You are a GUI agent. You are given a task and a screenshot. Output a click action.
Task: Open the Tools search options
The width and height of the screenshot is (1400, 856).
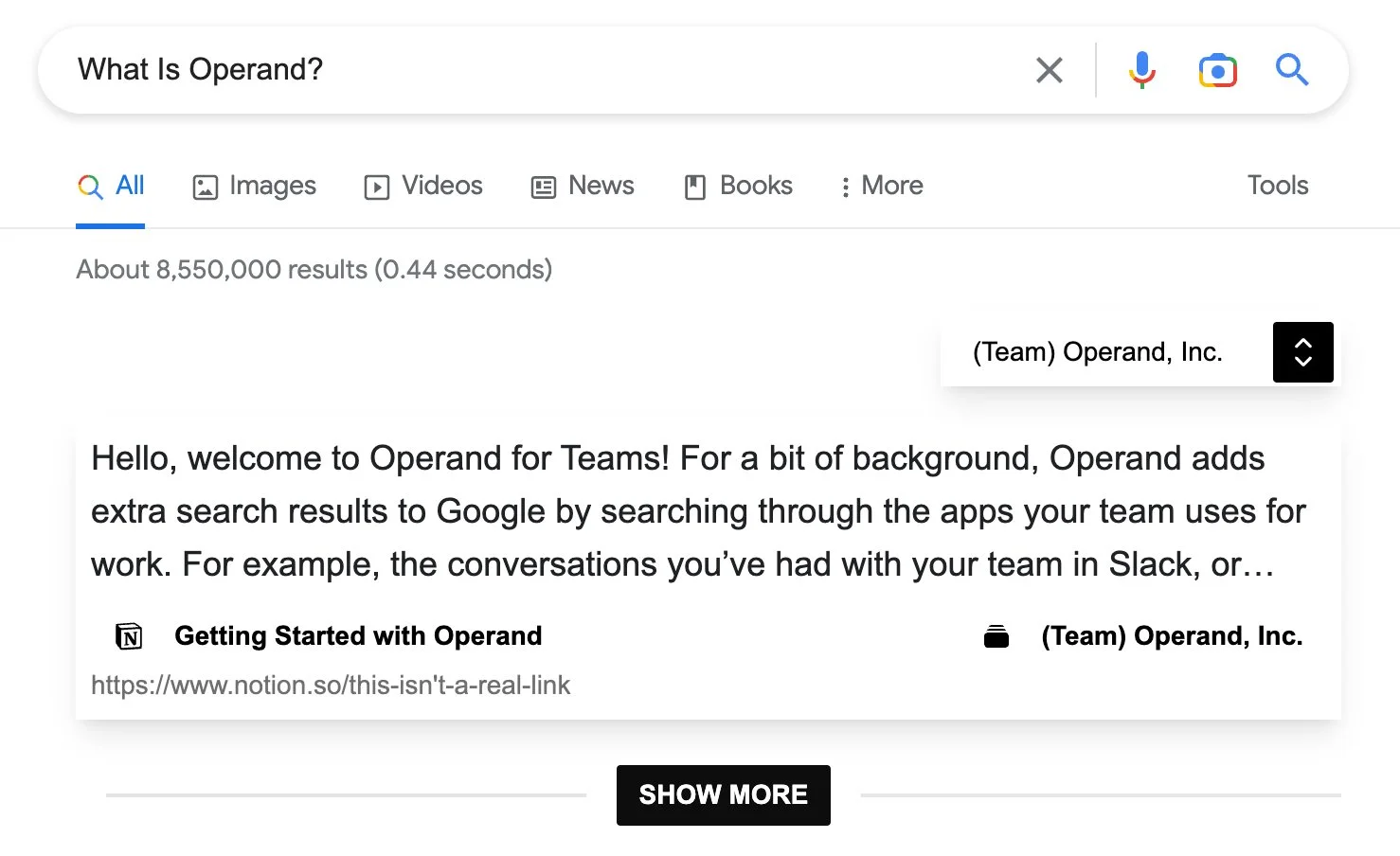1277,186
